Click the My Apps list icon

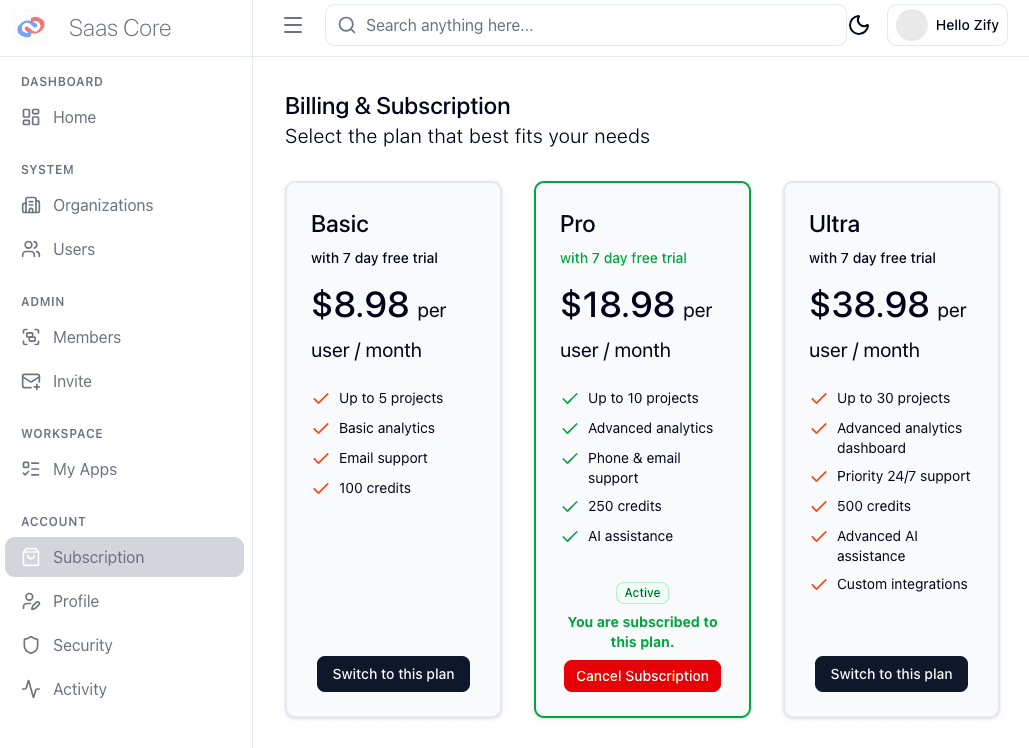[31, 469]
